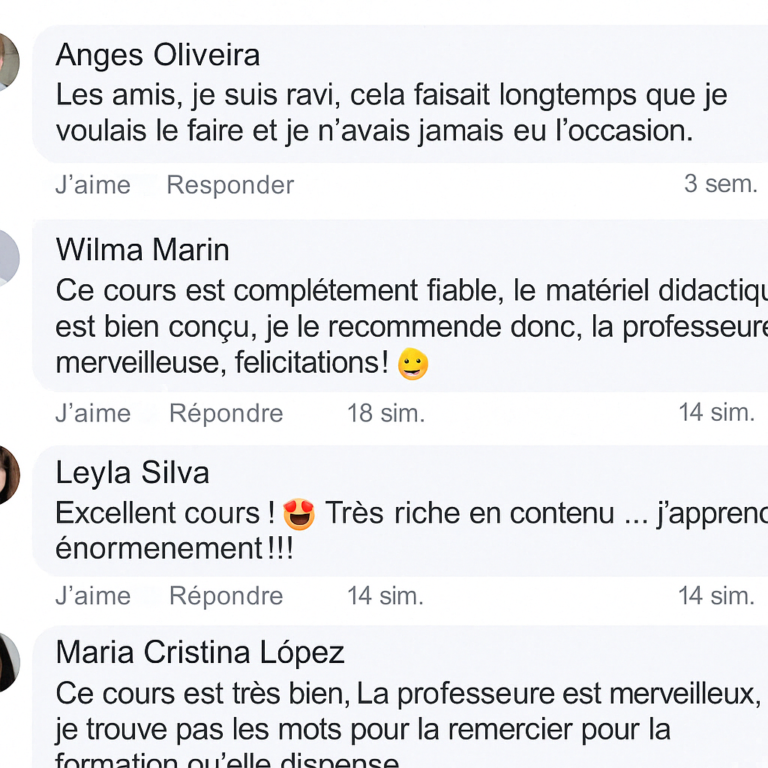Click the Maria Cristina López name
Viewport: 768px width, 768px height.
[x=200, y=653]
